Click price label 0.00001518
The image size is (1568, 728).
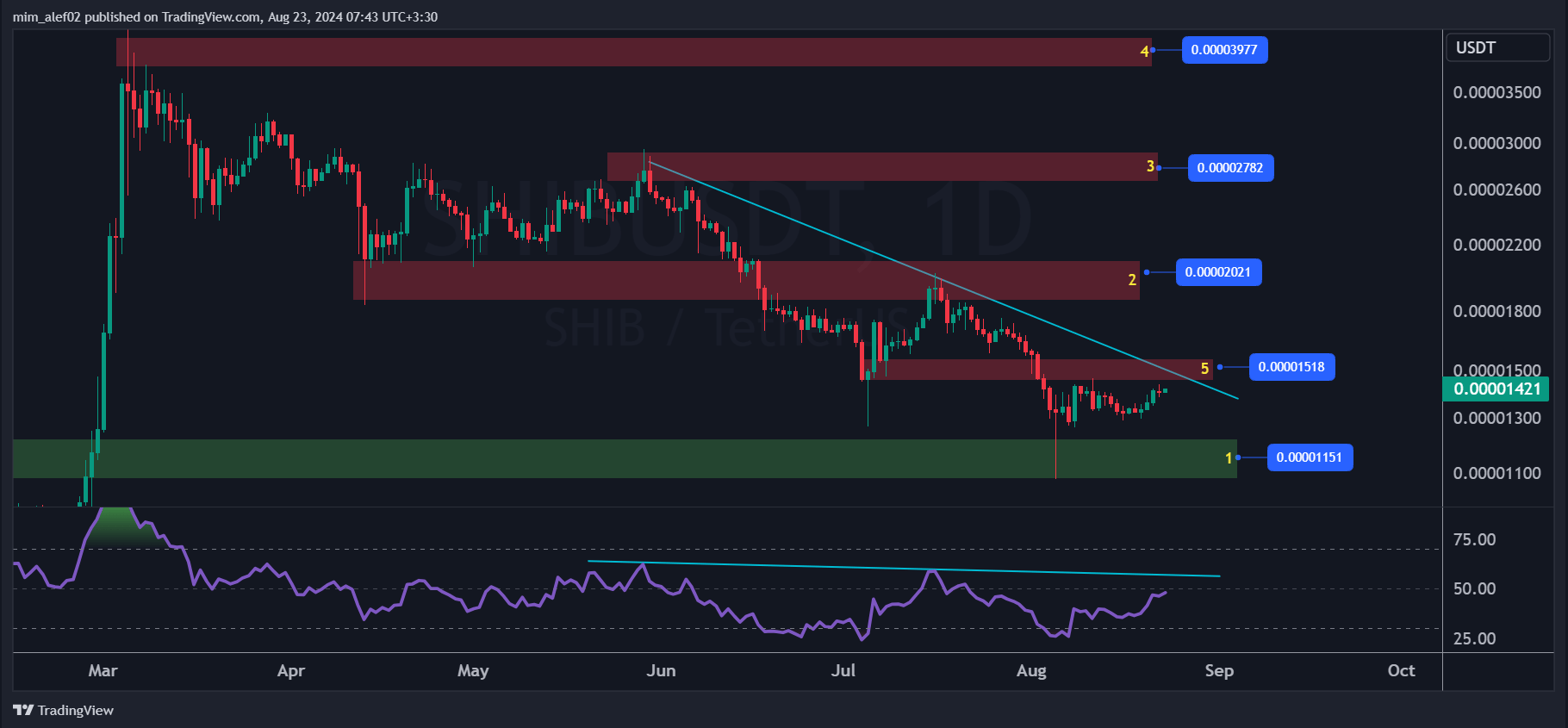[1291, 367]
